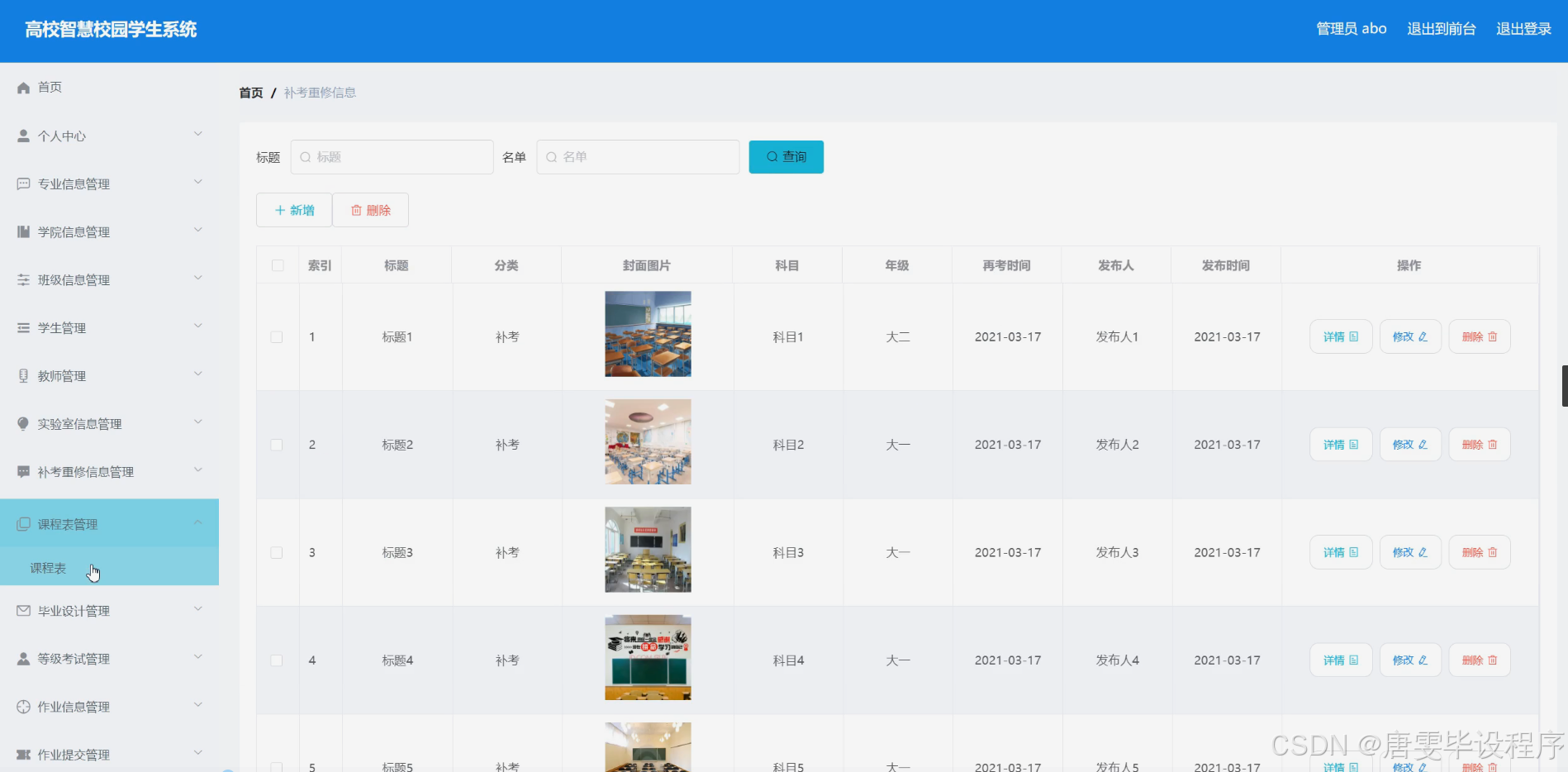Delete row 标题1 with its 删除 button
The height and width of the screenshot is (772, 1568).
point(1480,336)
